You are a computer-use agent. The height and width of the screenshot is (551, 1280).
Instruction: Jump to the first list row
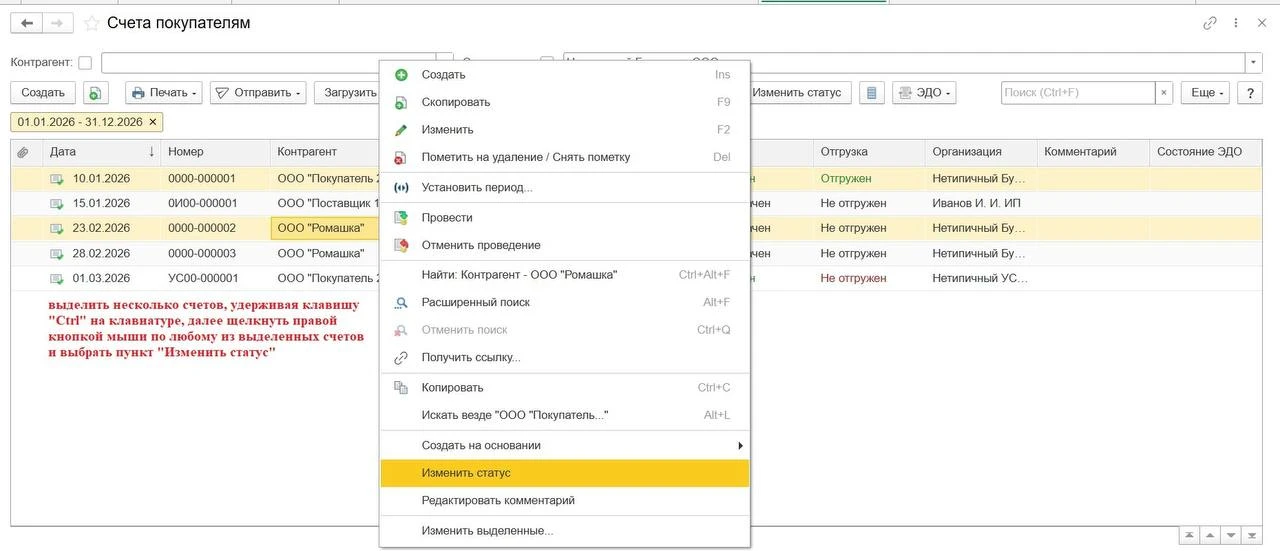1188,535
